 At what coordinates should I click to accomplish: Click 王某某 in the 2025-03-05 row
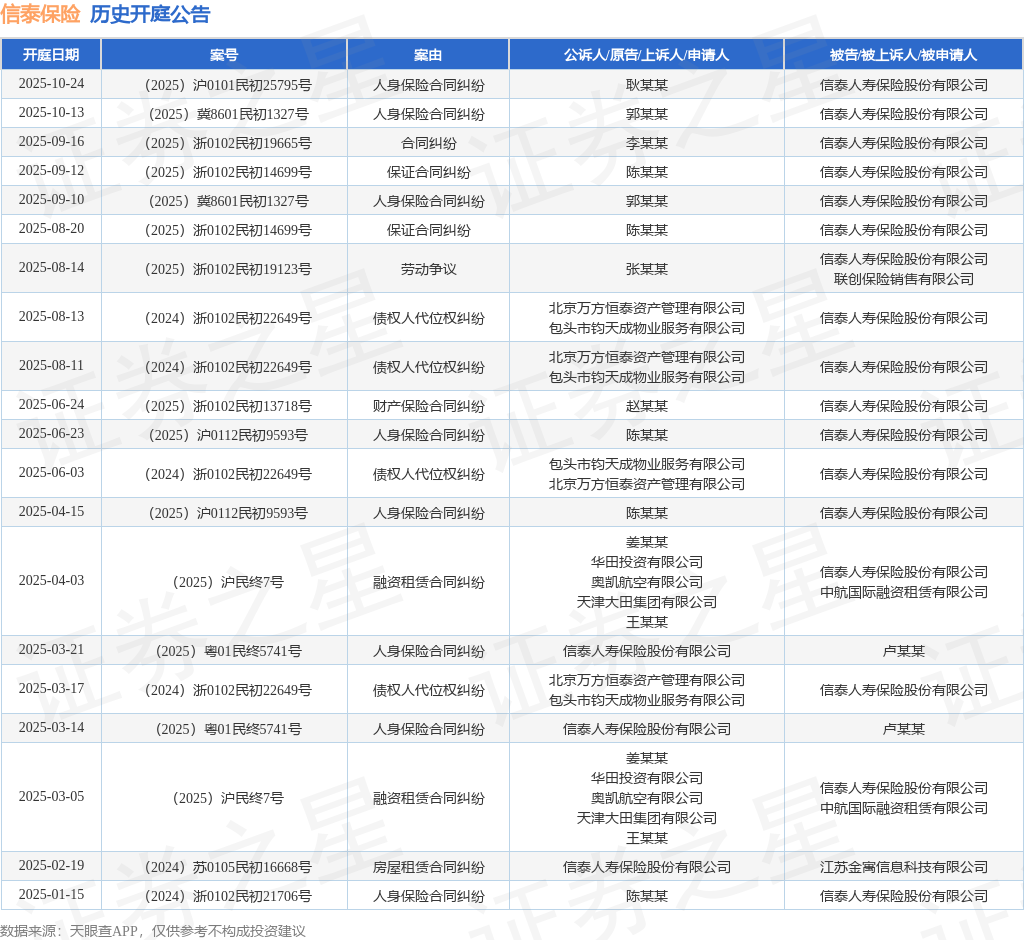(x=647, y=838)
